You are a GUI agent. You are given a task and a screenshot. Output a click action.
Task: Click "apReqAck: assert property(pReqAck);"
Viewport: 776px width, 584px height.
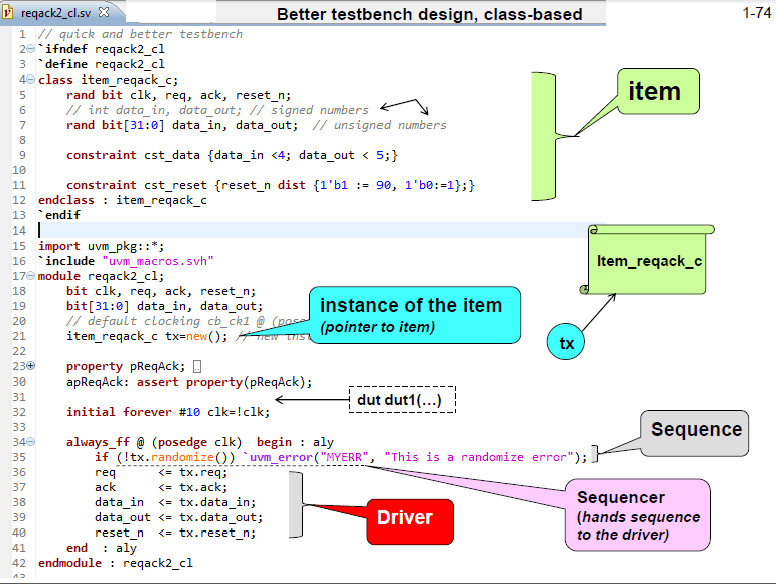click(189, 382)
